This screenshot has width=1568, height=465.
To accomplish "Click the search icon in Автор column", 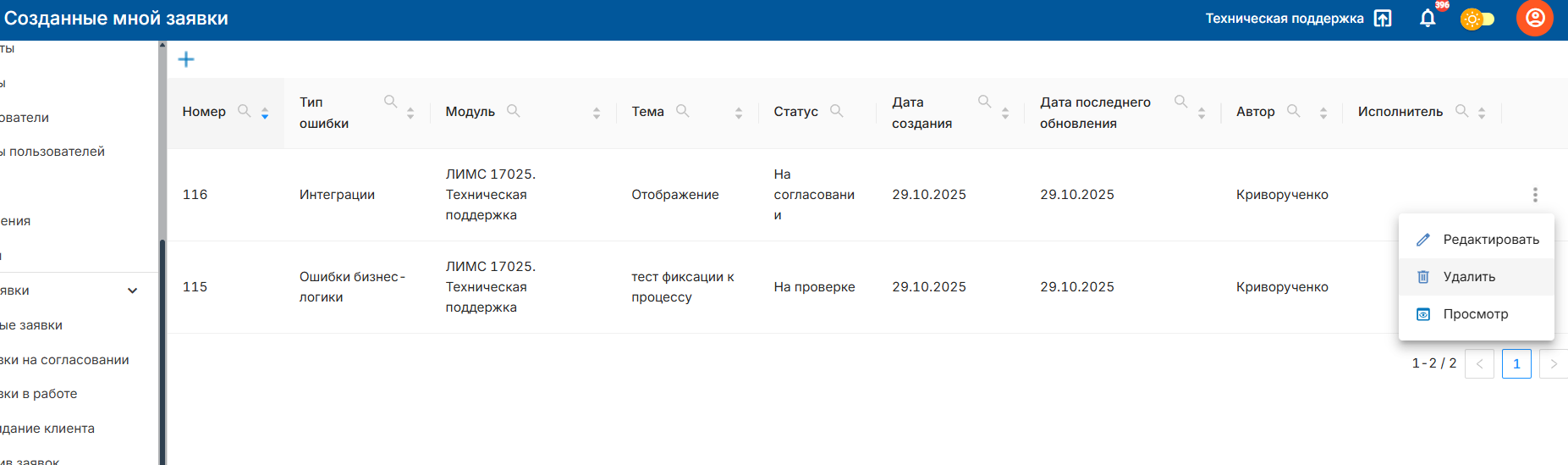I will (x=1294, y=111).
